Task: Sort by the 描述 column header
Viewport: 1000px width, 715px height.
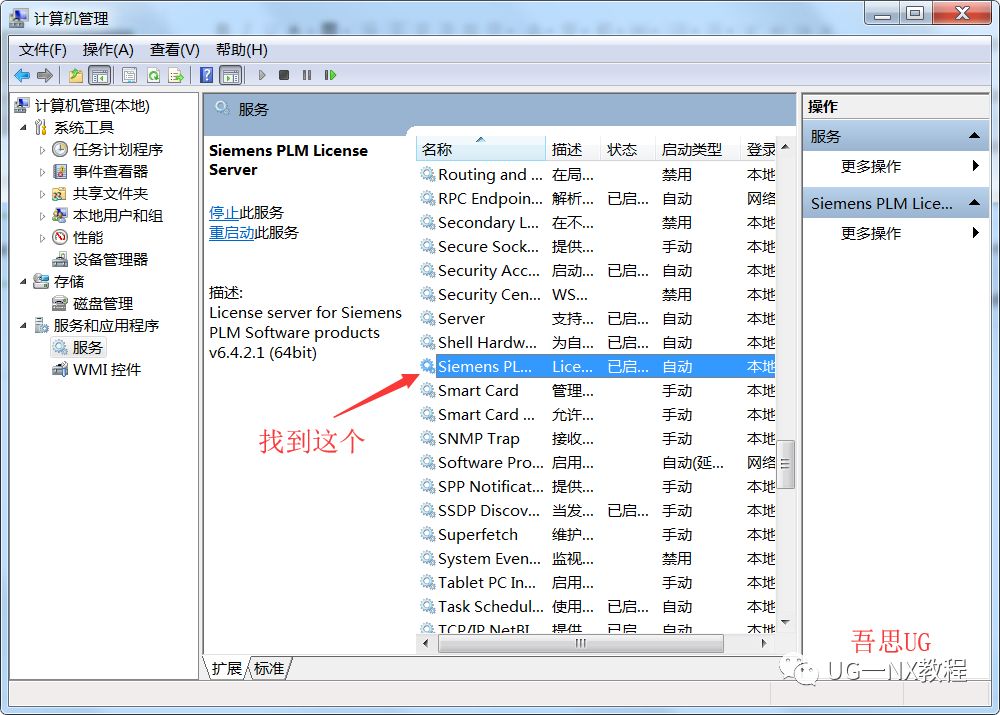Action: tap(573, 149)
